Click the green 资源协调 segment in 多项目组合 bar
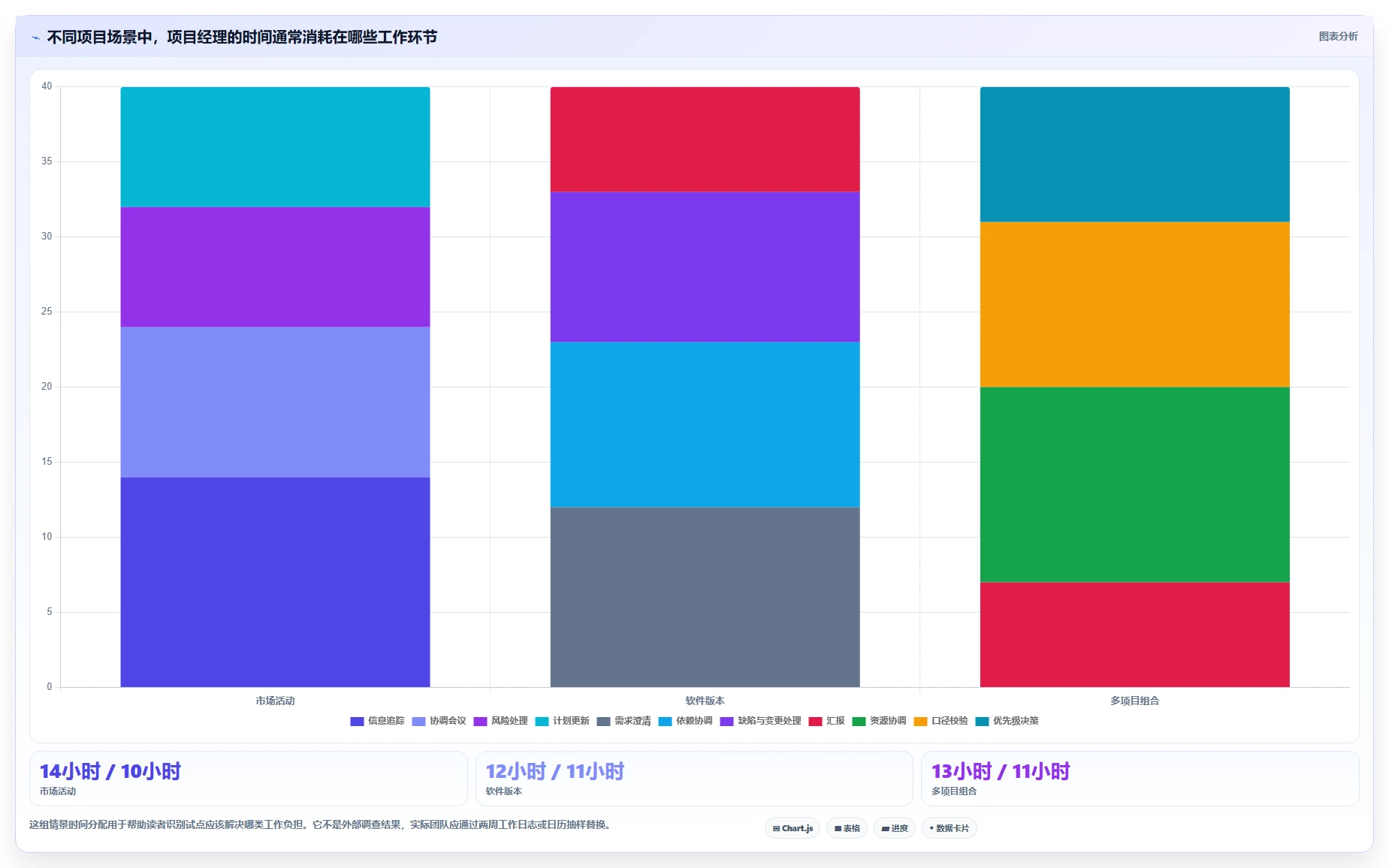This screenshot has height=868, width=1389. click(1134, 484)
